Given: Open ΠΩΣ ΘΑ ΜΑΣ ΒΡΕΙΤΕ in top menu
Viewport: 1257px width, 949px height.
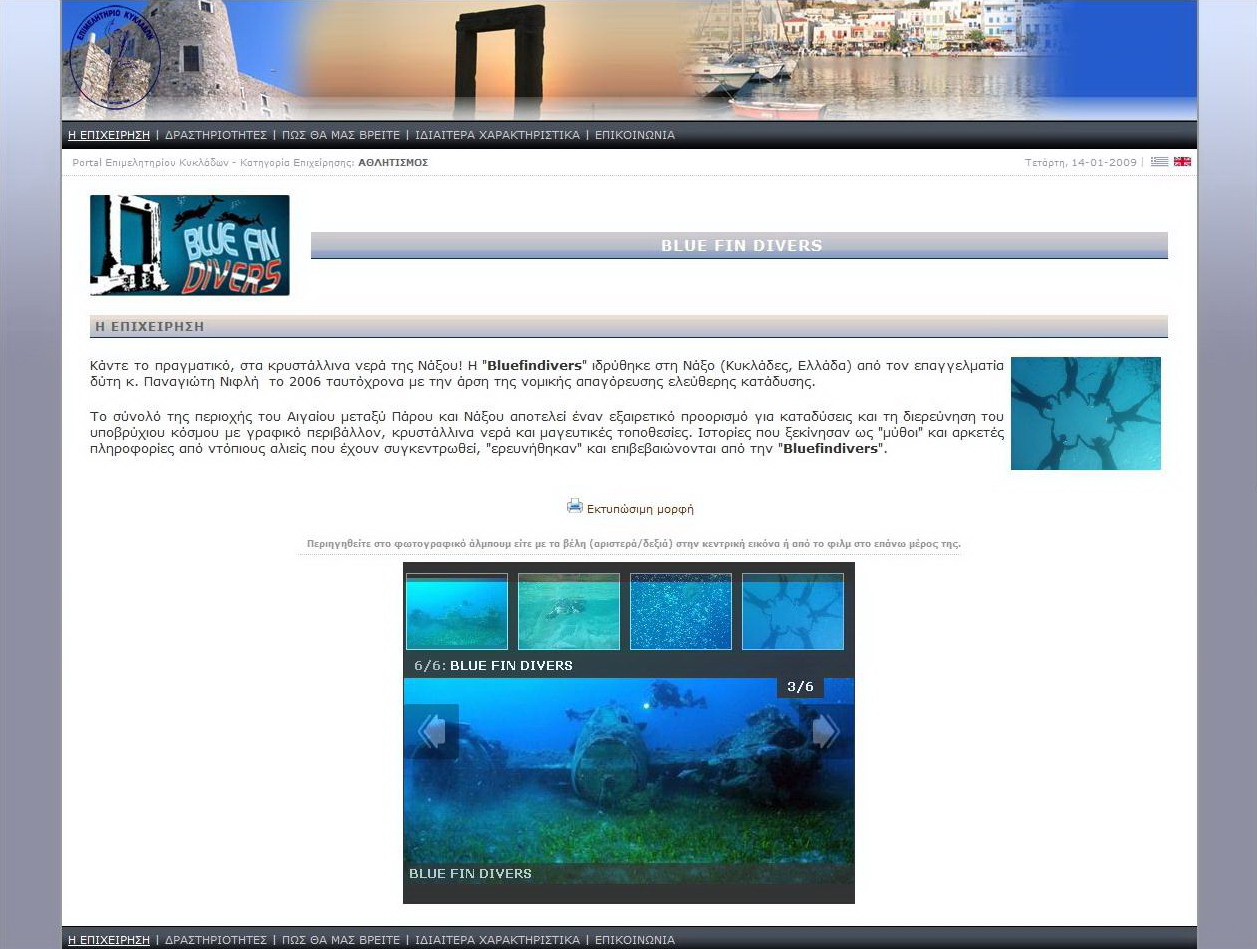Looking at the screenshot, I should (x=341, y=135).
